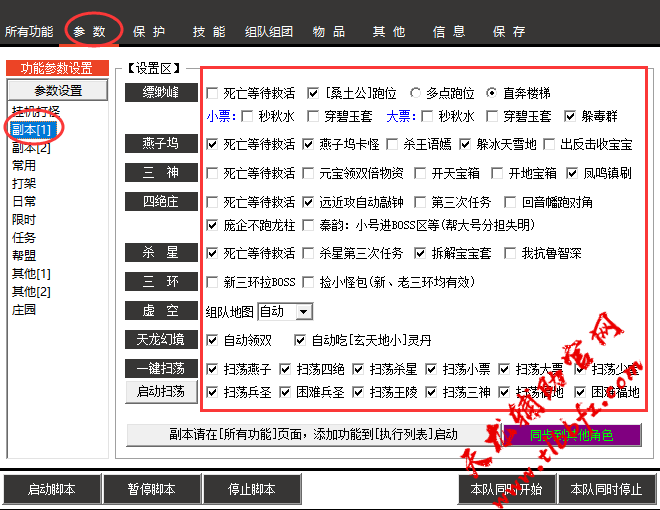This screenshot has height=510, width=660.
Task: Enable the 开天宝箱 checkbox
Action: click(420, 173)
